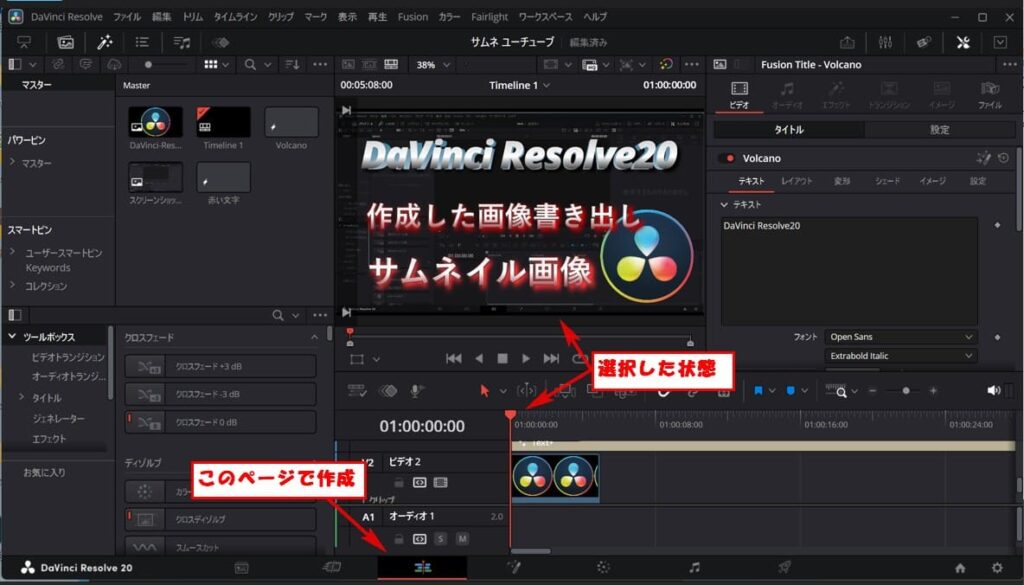Open the Fusion page icon
Image resolution: width=1024 pixels, height=585 pixels.
coord(514,567)
